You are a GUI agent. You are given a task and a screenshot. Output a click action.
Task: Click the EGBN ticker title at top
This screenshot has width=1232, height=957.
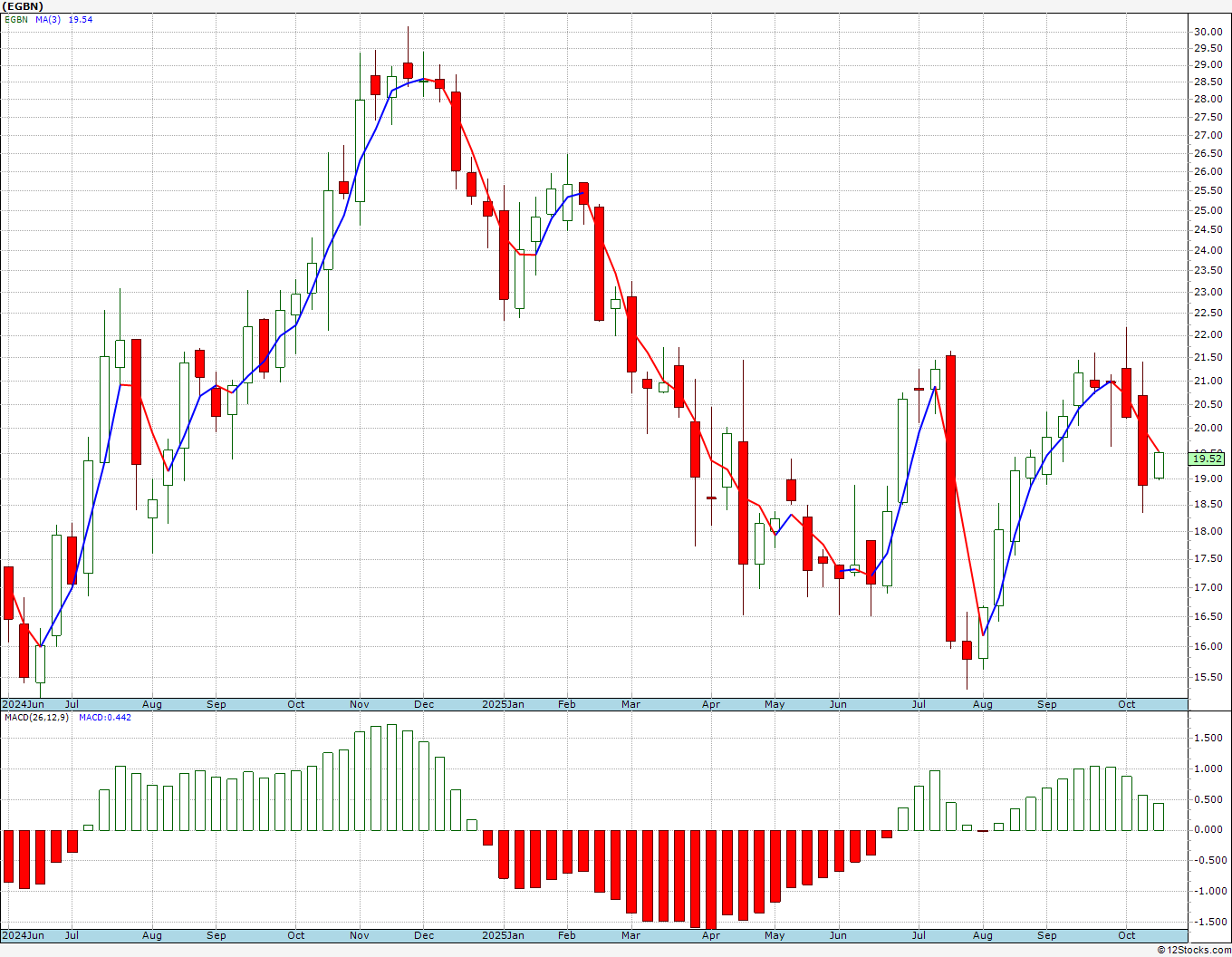click(22, 6)
